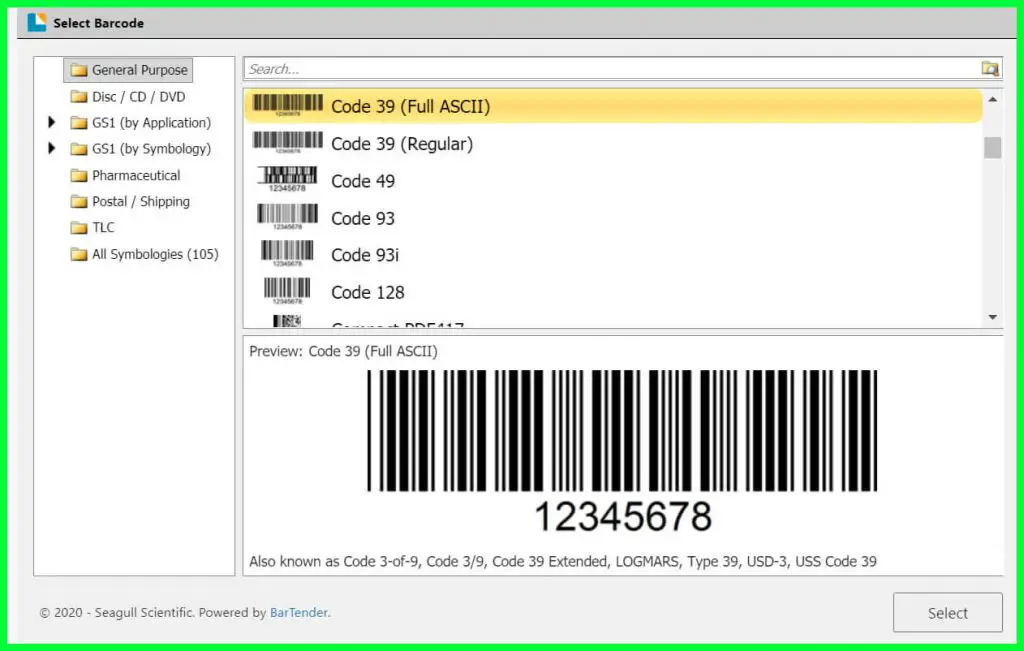Expand the GS1 (by Application) category
1024x651 pixels.
[53, 122]
